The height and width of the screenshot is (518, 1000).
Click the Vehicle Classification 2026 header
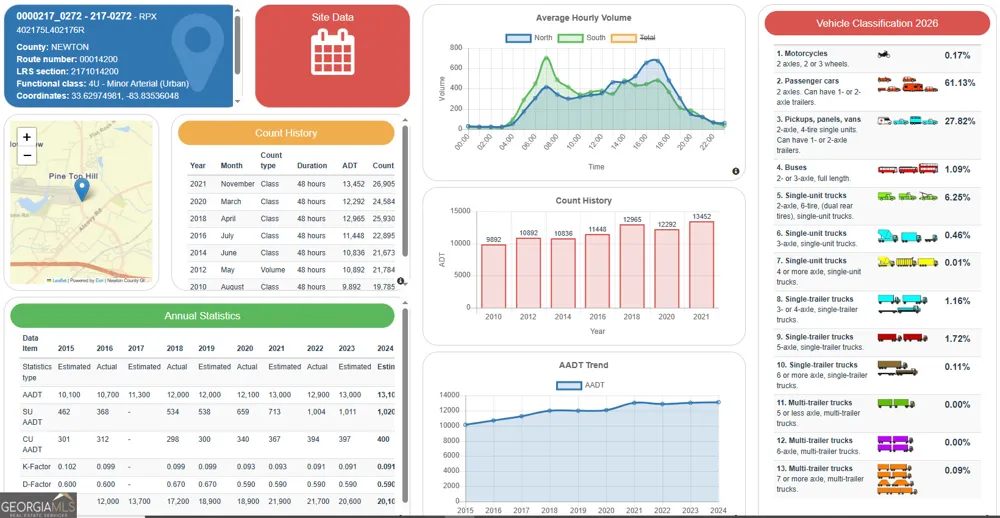[x=877, y=23]
